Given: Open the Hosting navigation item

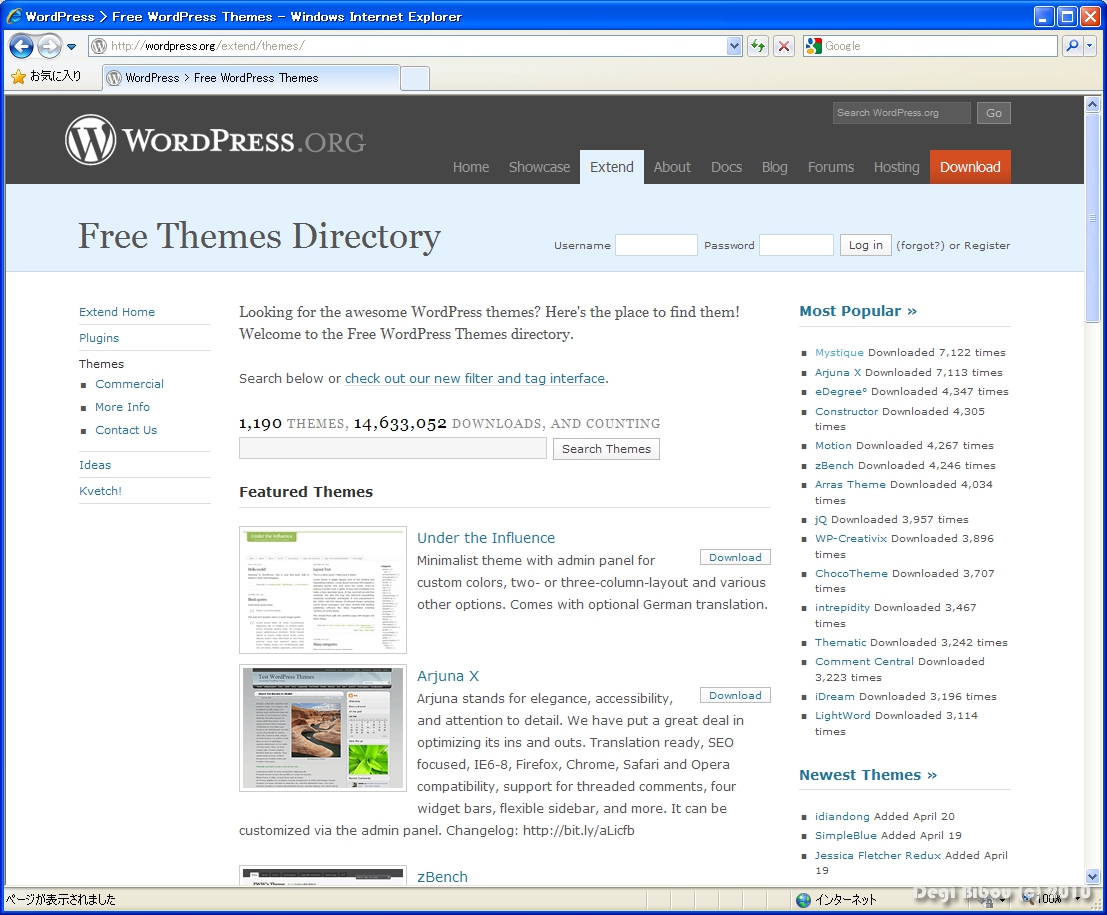Looking at the screenshot, I should tap(897, 167).
